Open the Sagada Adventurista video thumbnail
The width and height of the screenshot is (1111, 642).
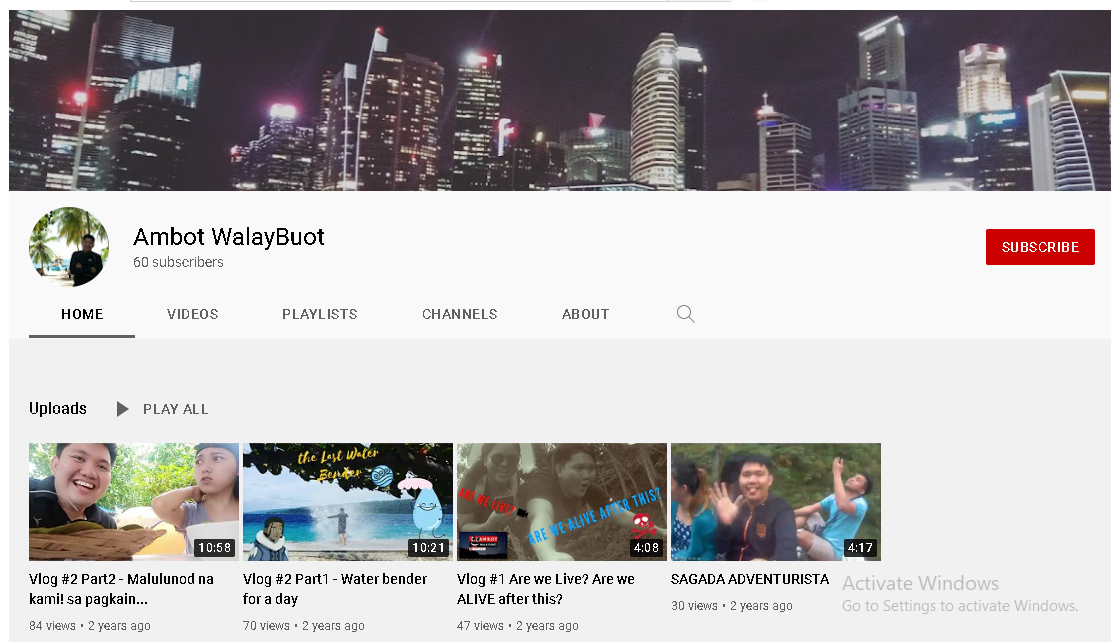[x=776, y=502]
